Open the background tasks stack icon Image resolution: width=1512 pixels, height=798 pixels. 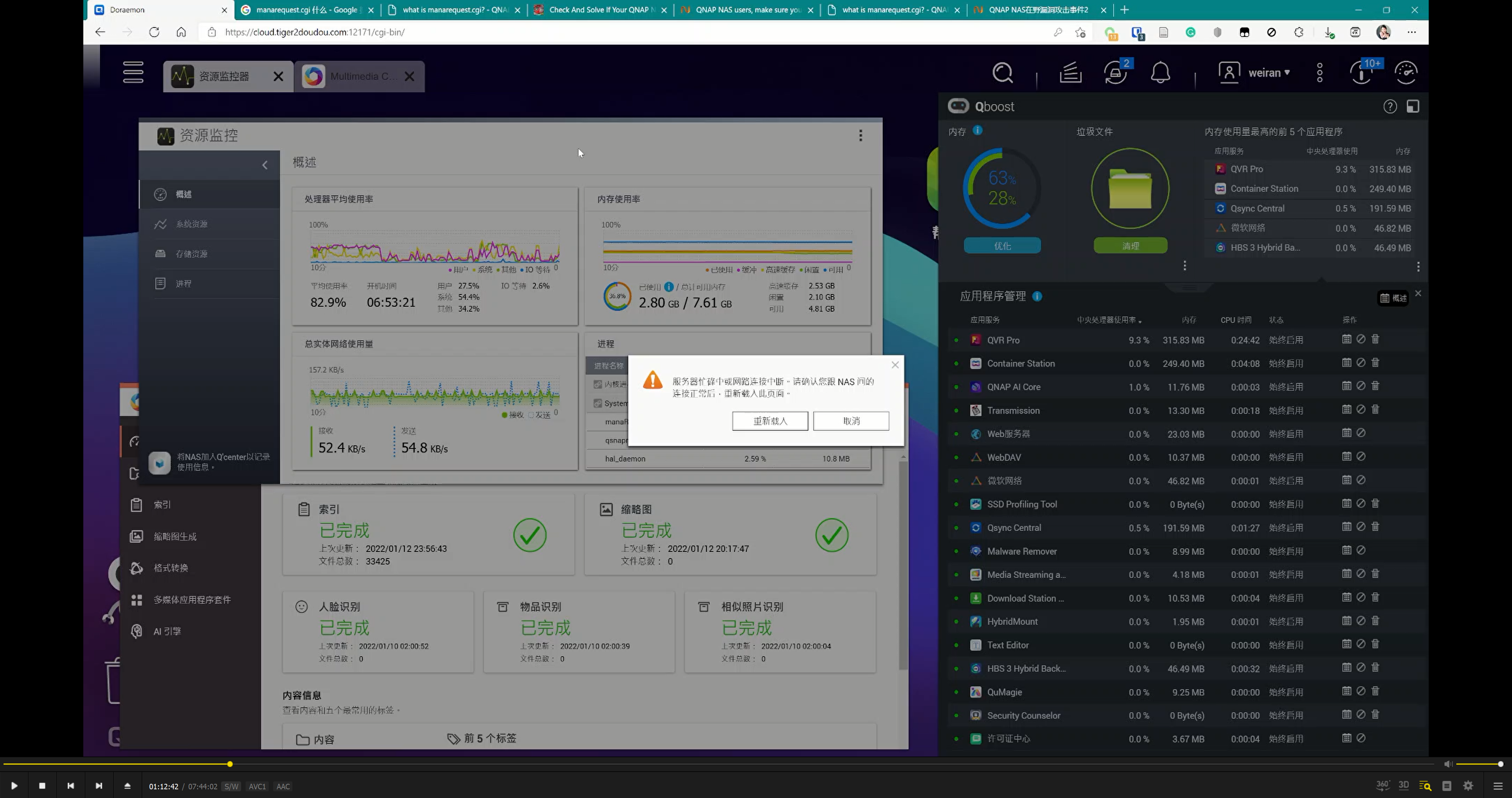pyautogui.click(x=1070, y=73)
